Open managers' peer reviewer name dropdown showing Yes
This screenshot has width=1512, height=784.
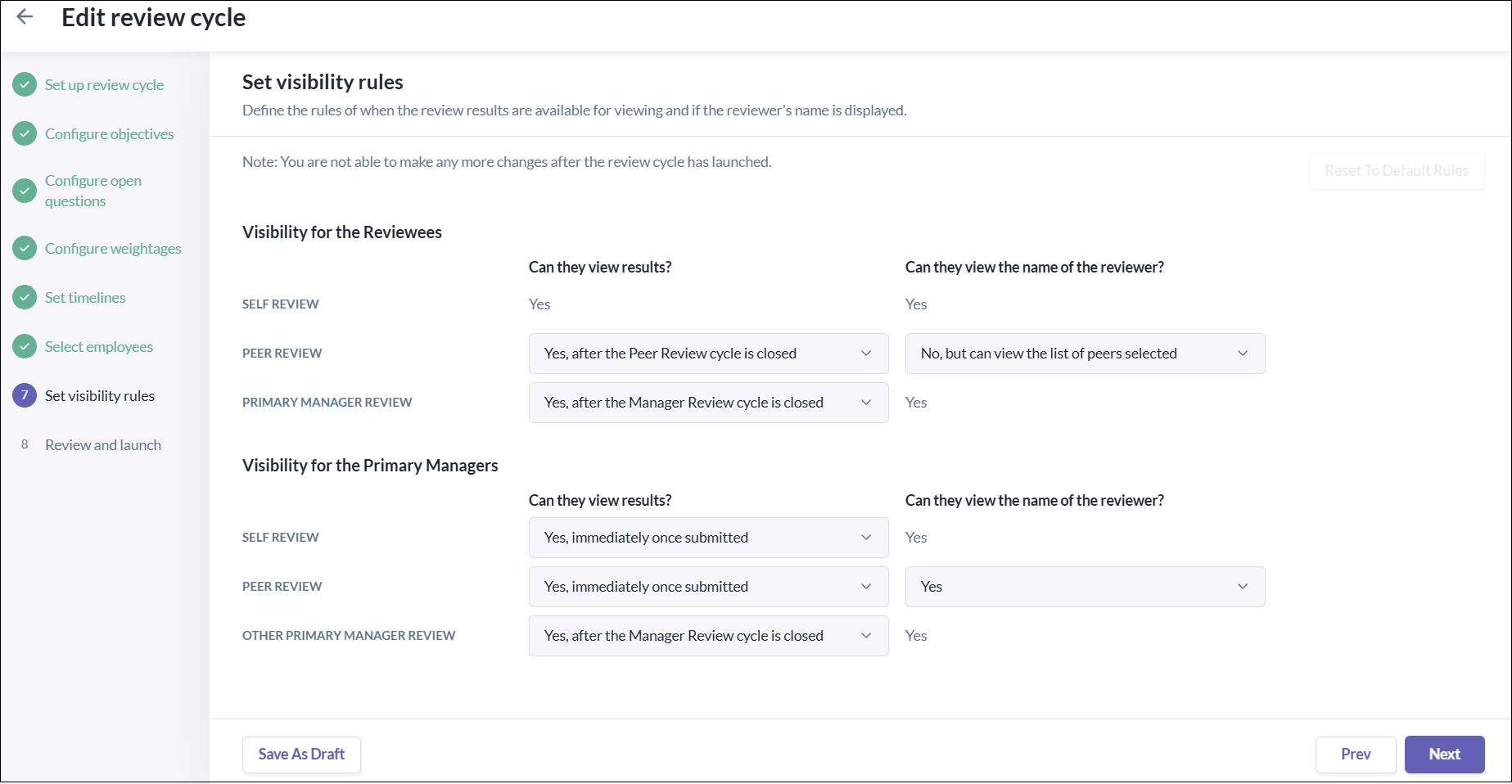pyautogui.click(x=1085, y=587)
